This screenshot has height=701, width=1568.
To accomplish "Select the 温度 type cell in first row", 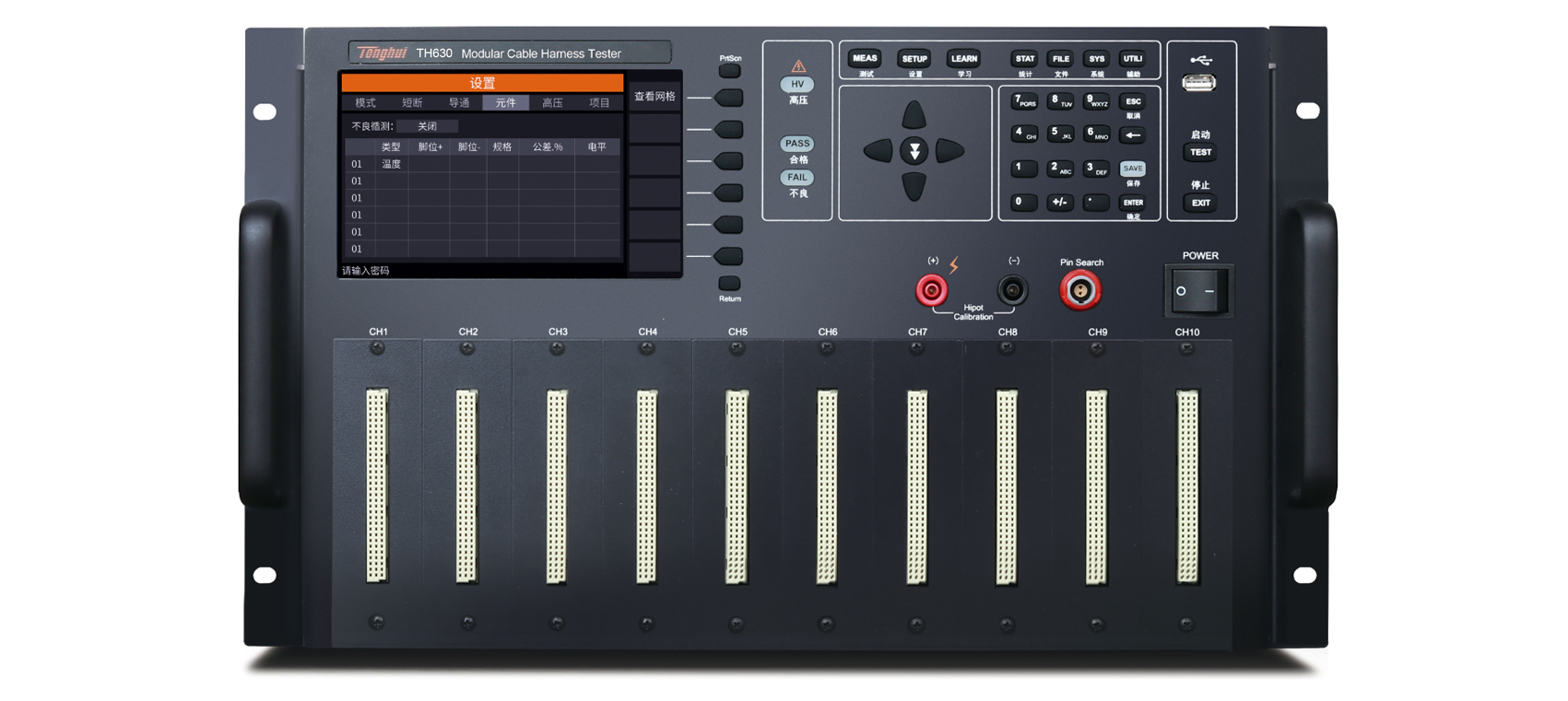I will [x=392, y=164].
